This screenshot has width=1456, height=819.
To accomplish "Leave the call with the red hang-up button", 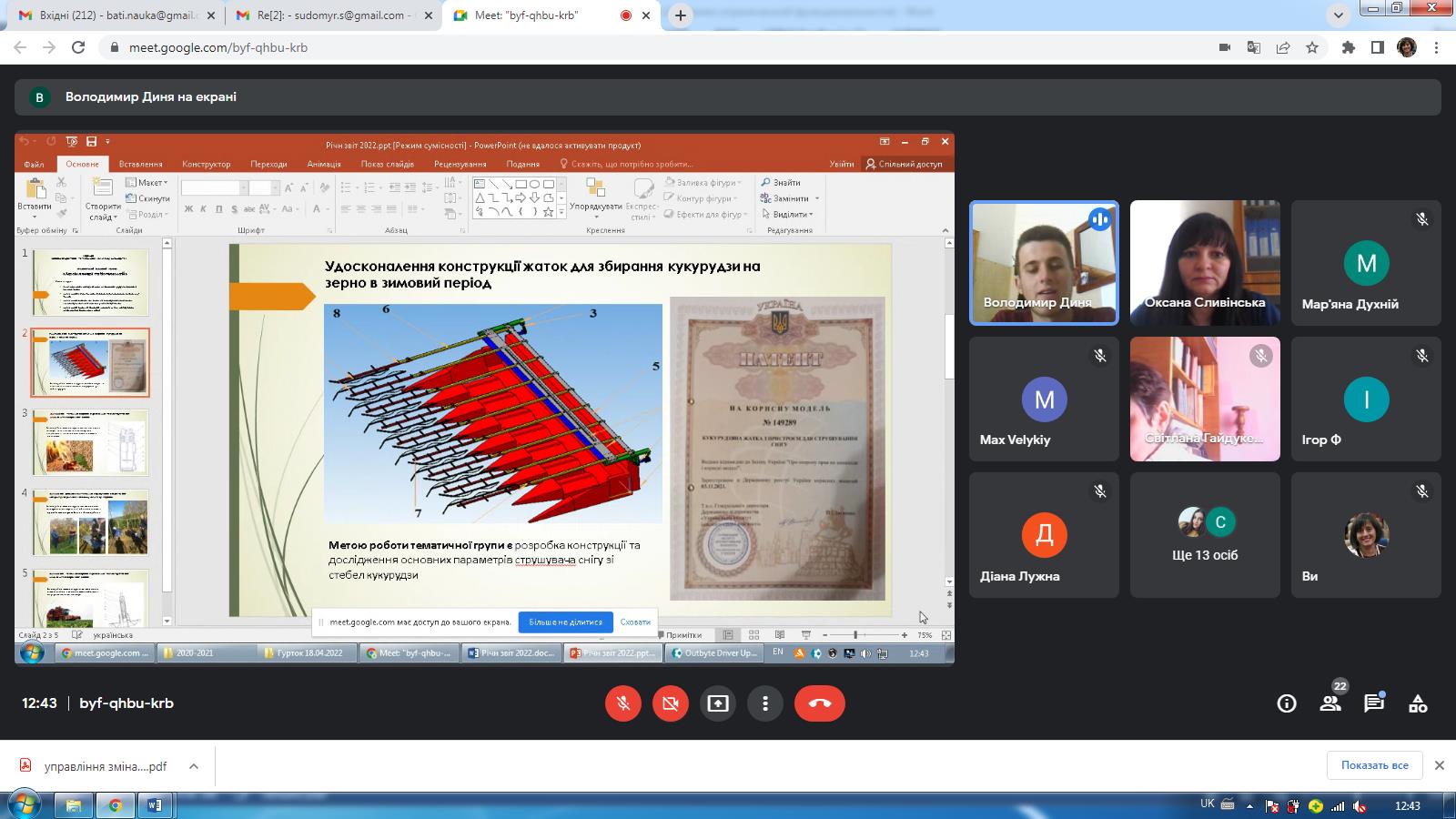I will pyautogui.click(x=820, y=703).
